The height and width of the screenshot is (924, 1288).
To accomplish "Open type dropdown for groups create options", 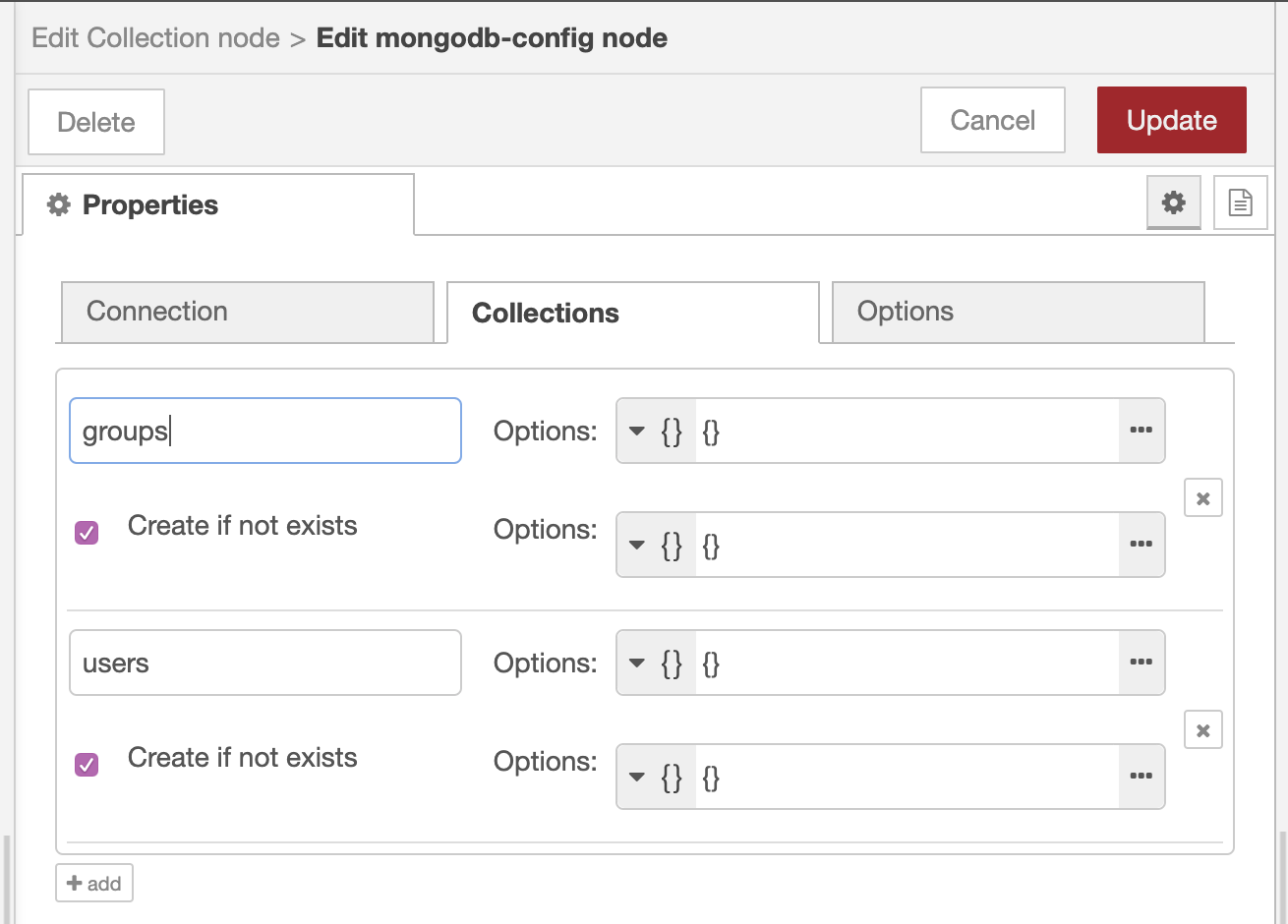I will pyautogui.click(x=656, y=545).
